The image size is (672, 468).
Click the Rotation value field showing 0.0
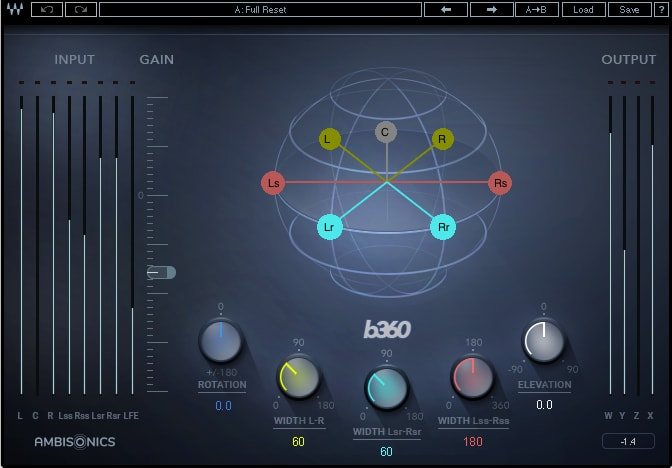pyautogui.click(x=222, y=405)
